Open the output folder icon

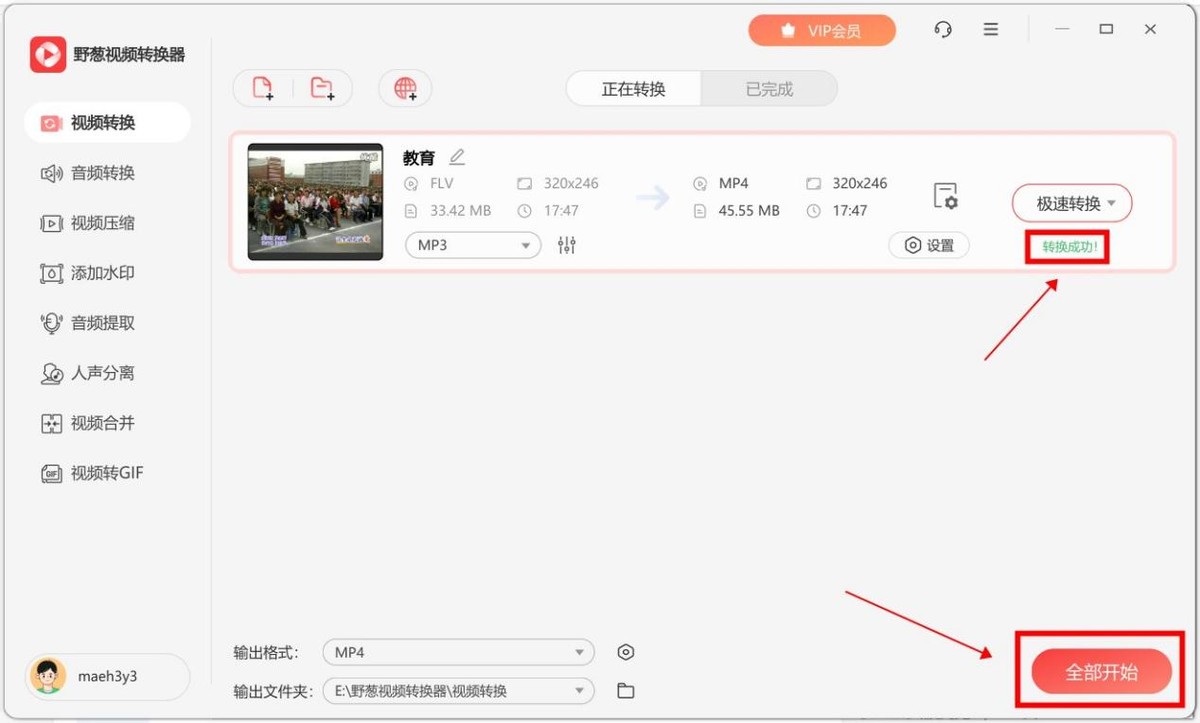click(626, 691)
